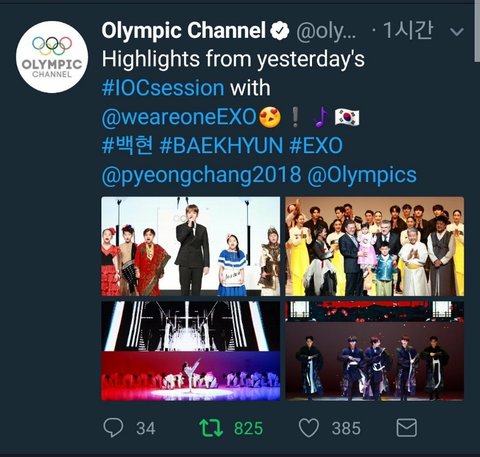Click the scrollbar at the right edge

(x=477, y=31)
